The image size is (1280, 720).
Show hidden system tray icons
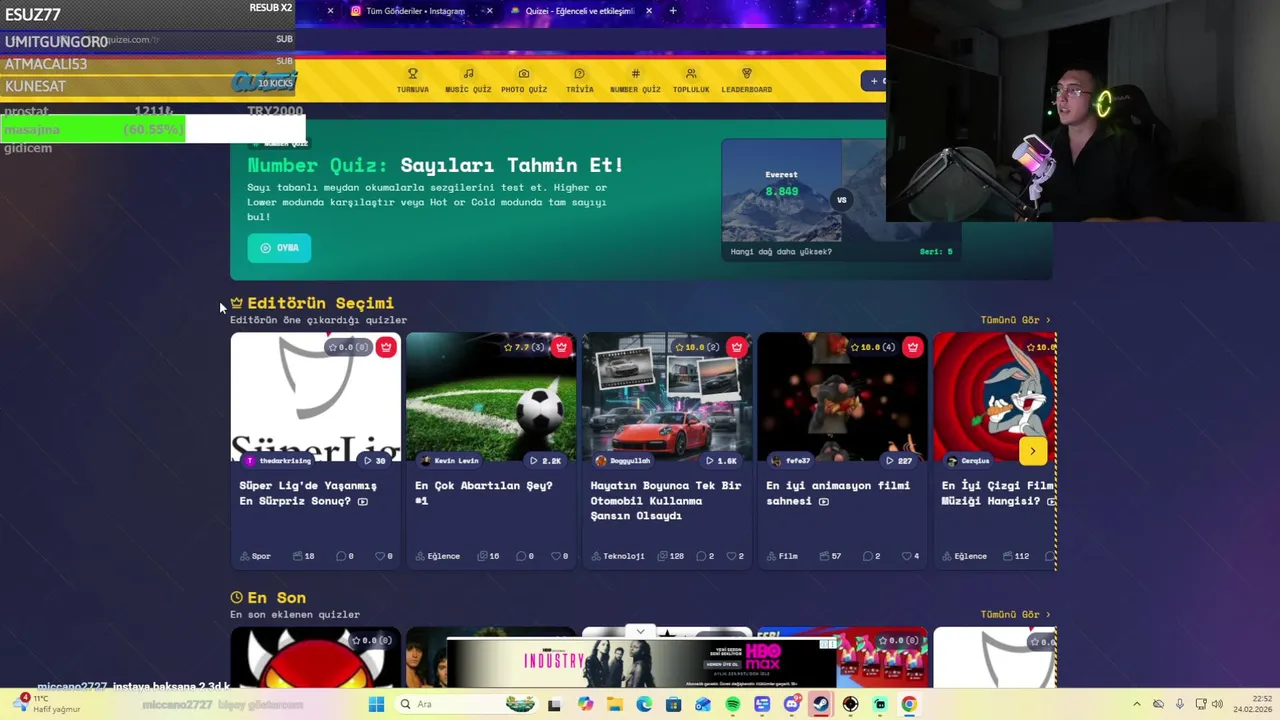coord(1136,704)
